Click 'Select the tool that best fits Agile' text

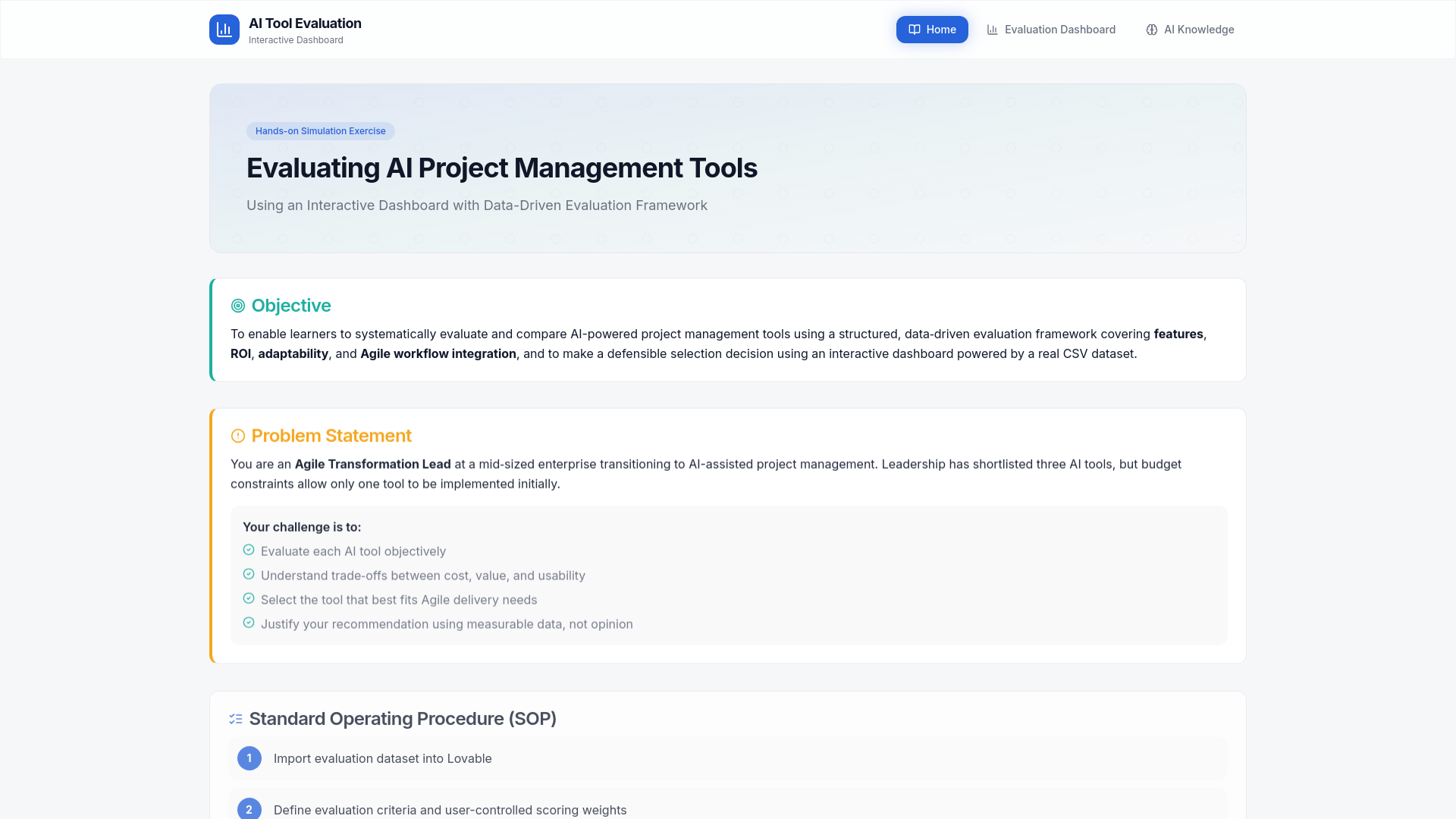(399, 600)
